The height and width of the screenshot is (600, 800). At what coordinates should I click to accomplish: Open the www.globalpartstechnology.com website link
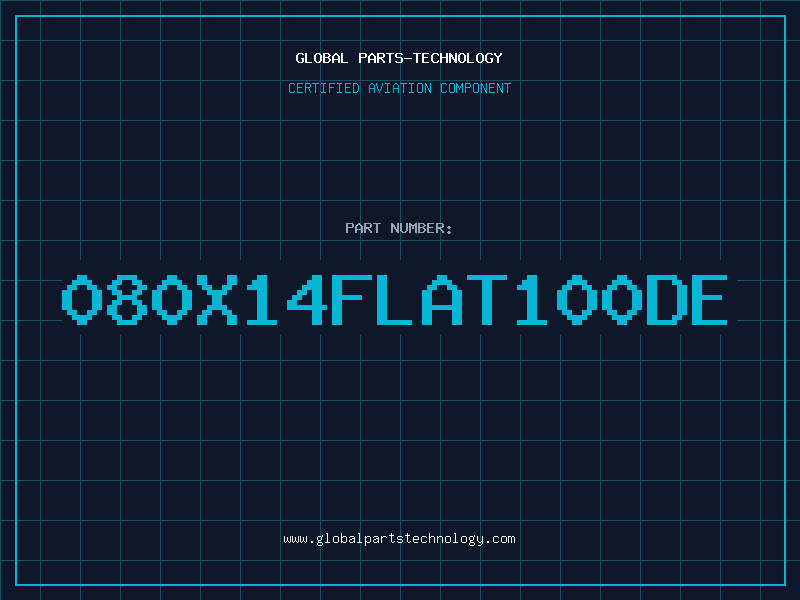coord(399,539)
